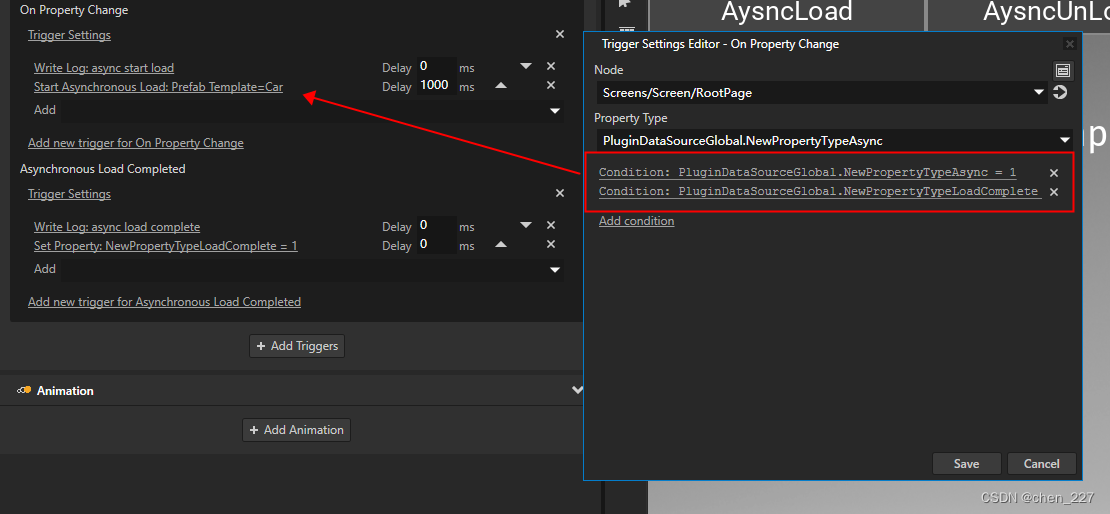Open Trigger Settings under Asynchronous Load Completed
Image resolution: width=1110 pixels, height=514 pixels.
(69, 194)
